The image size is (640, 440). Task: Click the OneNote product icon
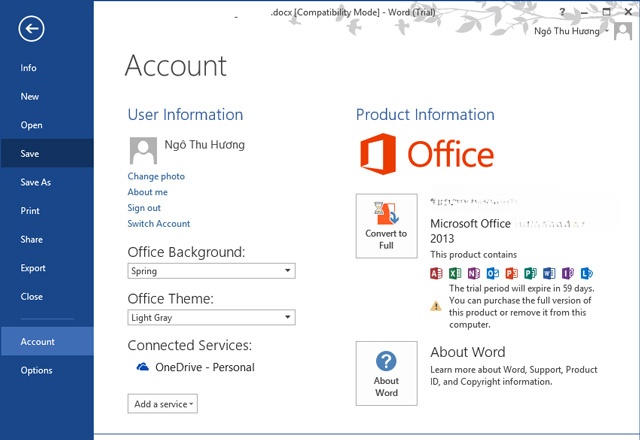[x=473, y=273]
